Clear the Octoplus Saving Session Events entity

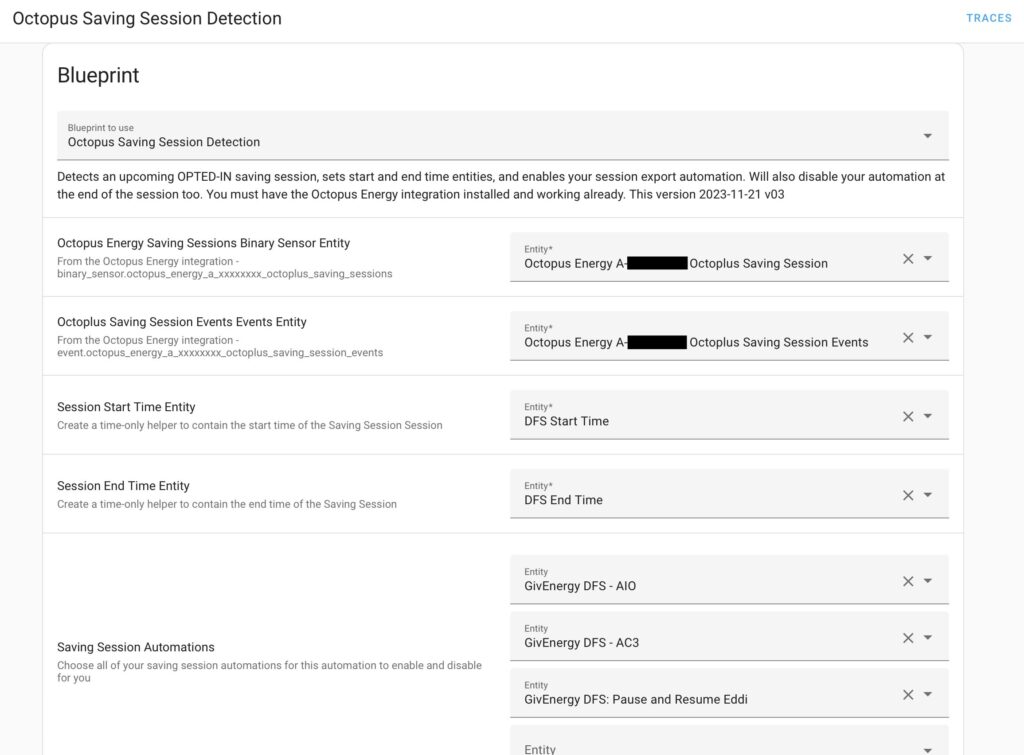pyautogui.click(x=908, y=338)
